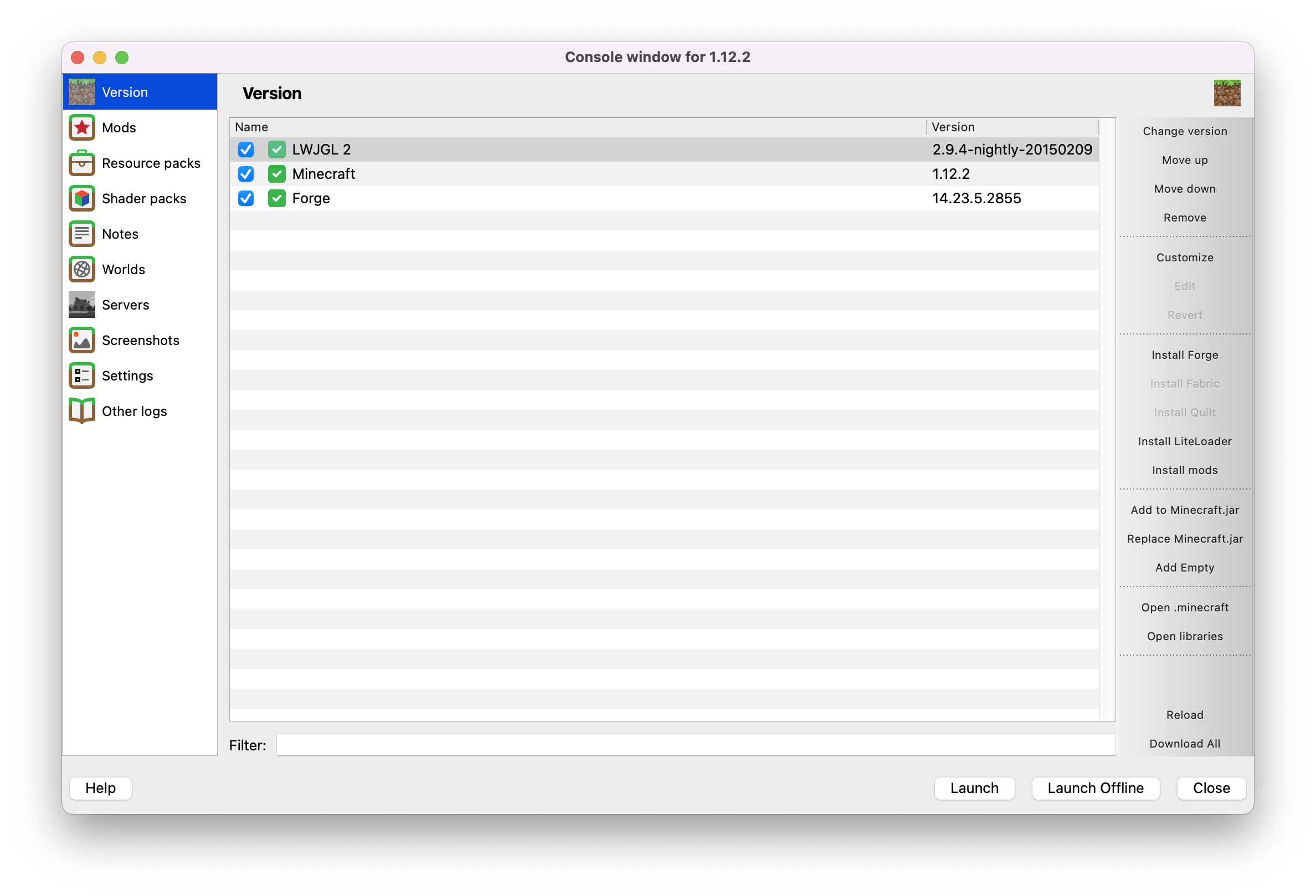Open the Worlds section
The height and width of the screenshot is (896, 1316).
point(123,269)
